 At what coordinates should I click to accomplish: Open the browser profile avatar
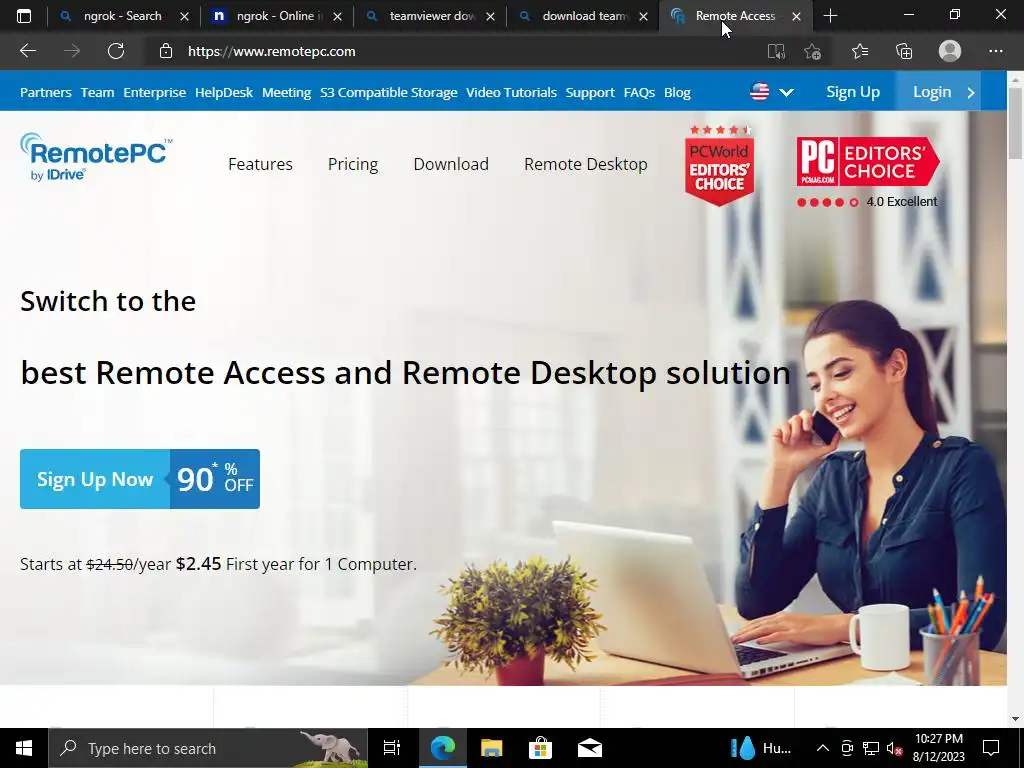pos(950,51)
